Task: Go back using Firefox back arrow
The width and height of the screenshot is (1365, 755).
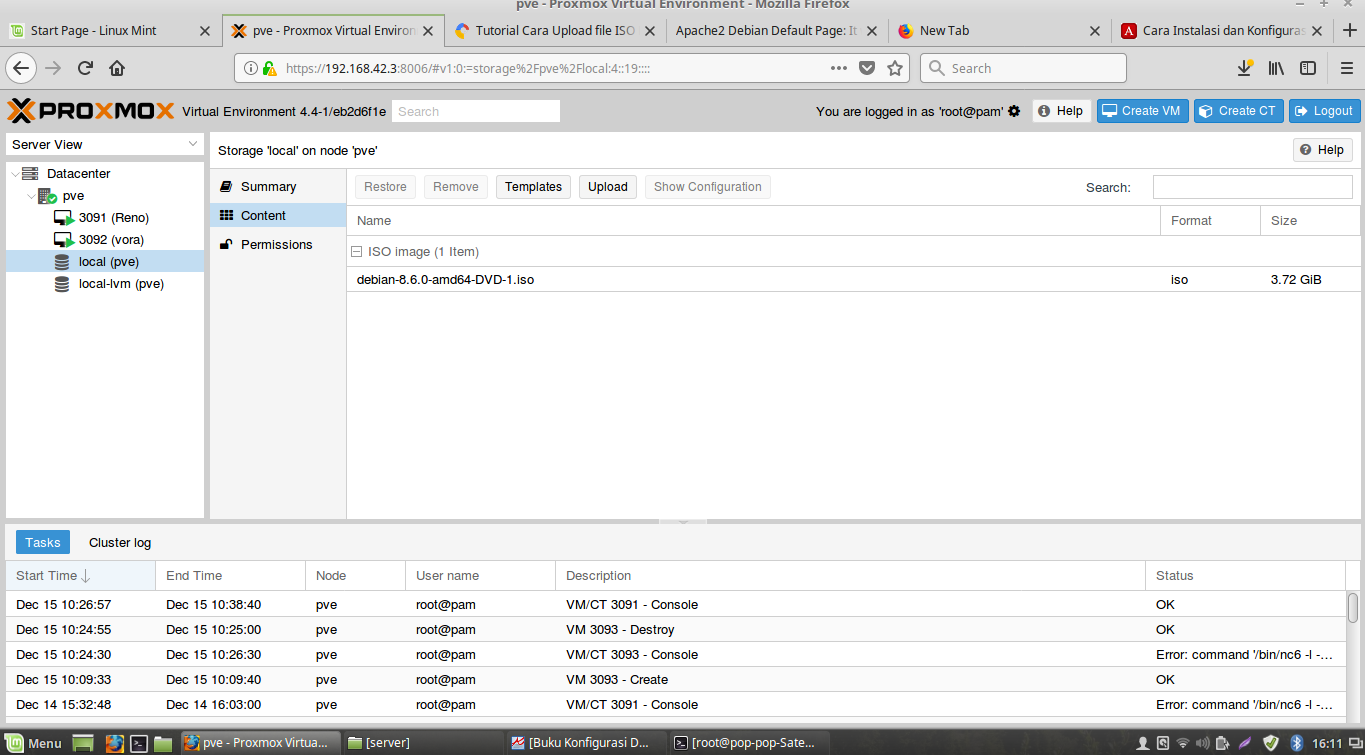Action: (x=22, y=68)
